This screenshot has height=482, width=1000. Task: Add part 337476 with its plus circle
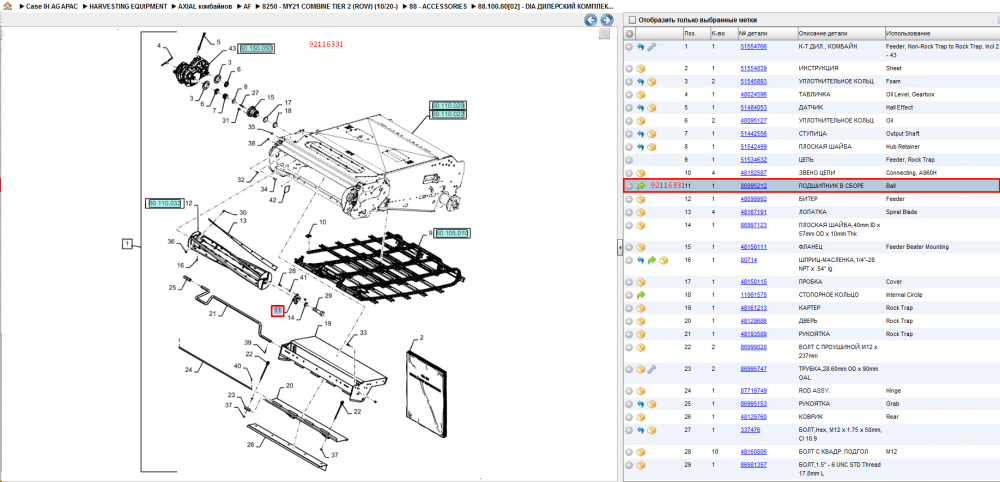tap(629, 430)
